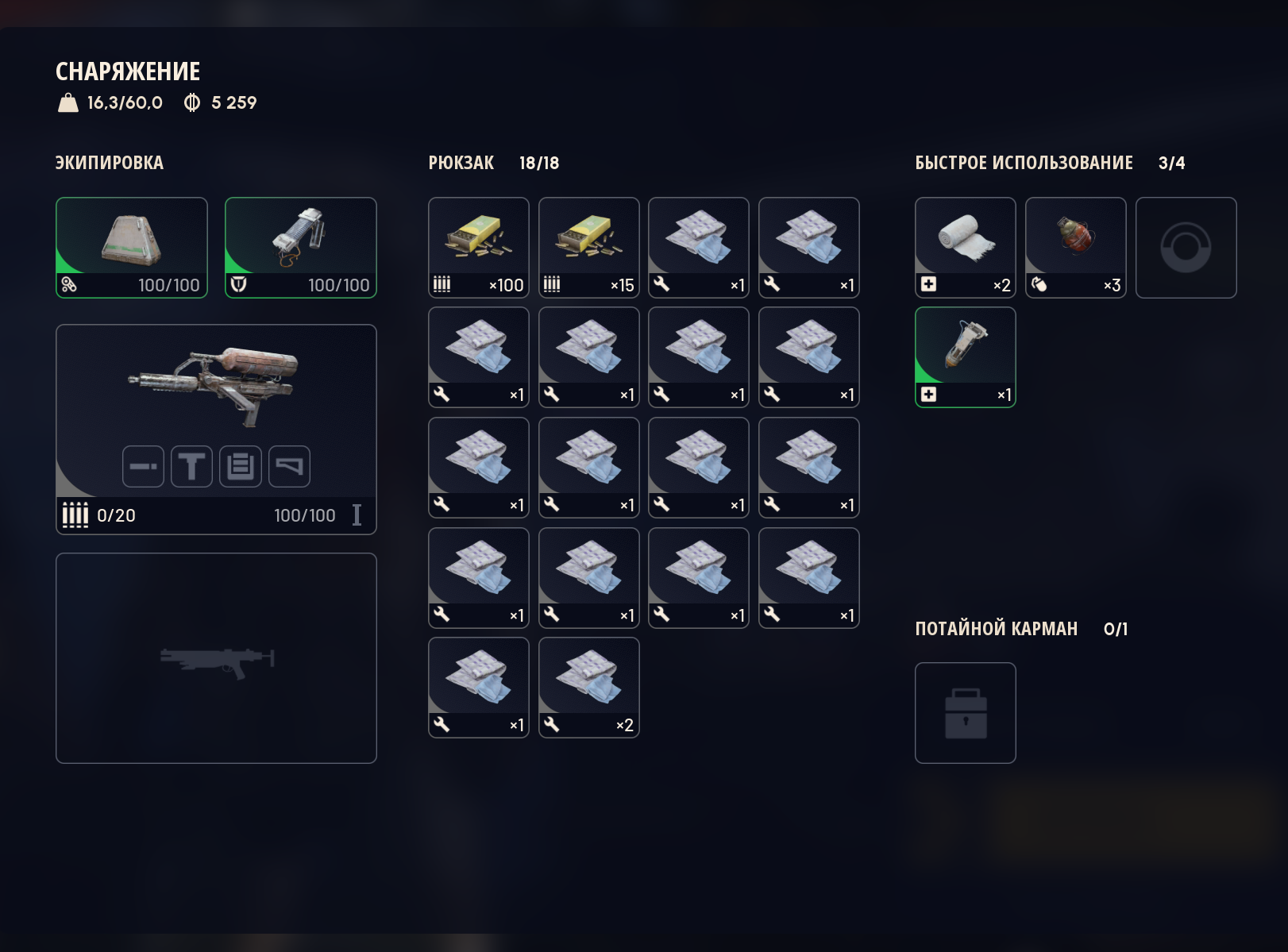Screen dimensions: 1288x952
Task: Select the fabric item stack with ×2
Action: click(589, 688)
